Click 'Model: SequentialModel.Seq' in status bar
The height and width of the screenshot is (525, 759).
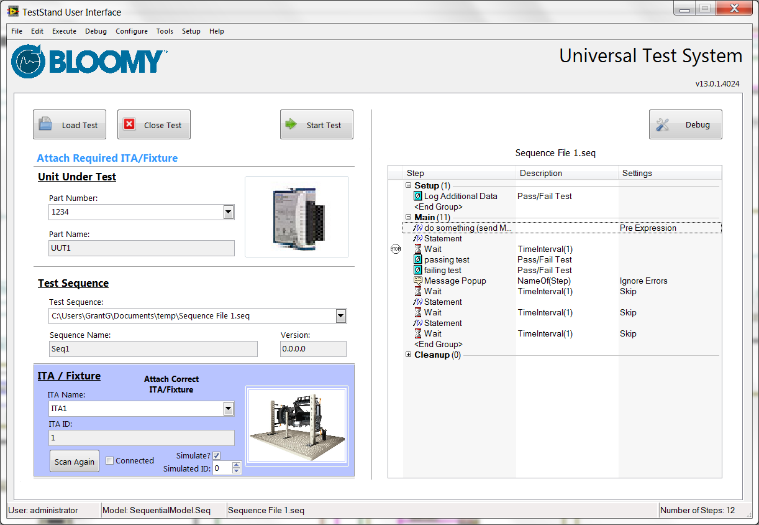pyautogui.click(x=156, y=510)
